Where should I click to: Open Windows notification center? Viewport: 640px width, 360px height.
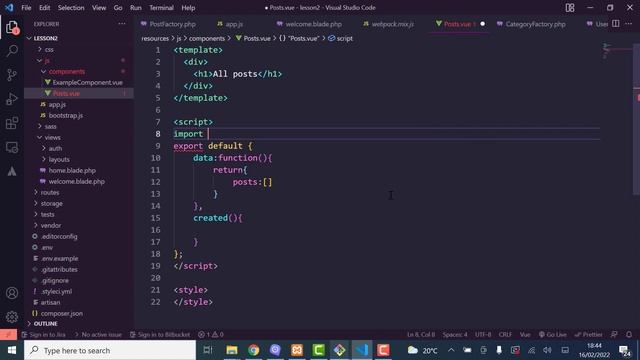624,350
